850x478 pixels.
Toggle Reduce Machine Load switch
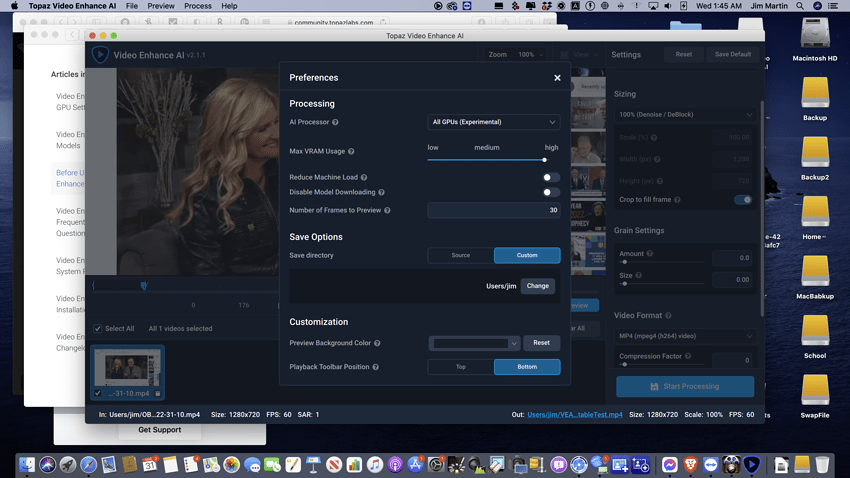tap(551, 178)
